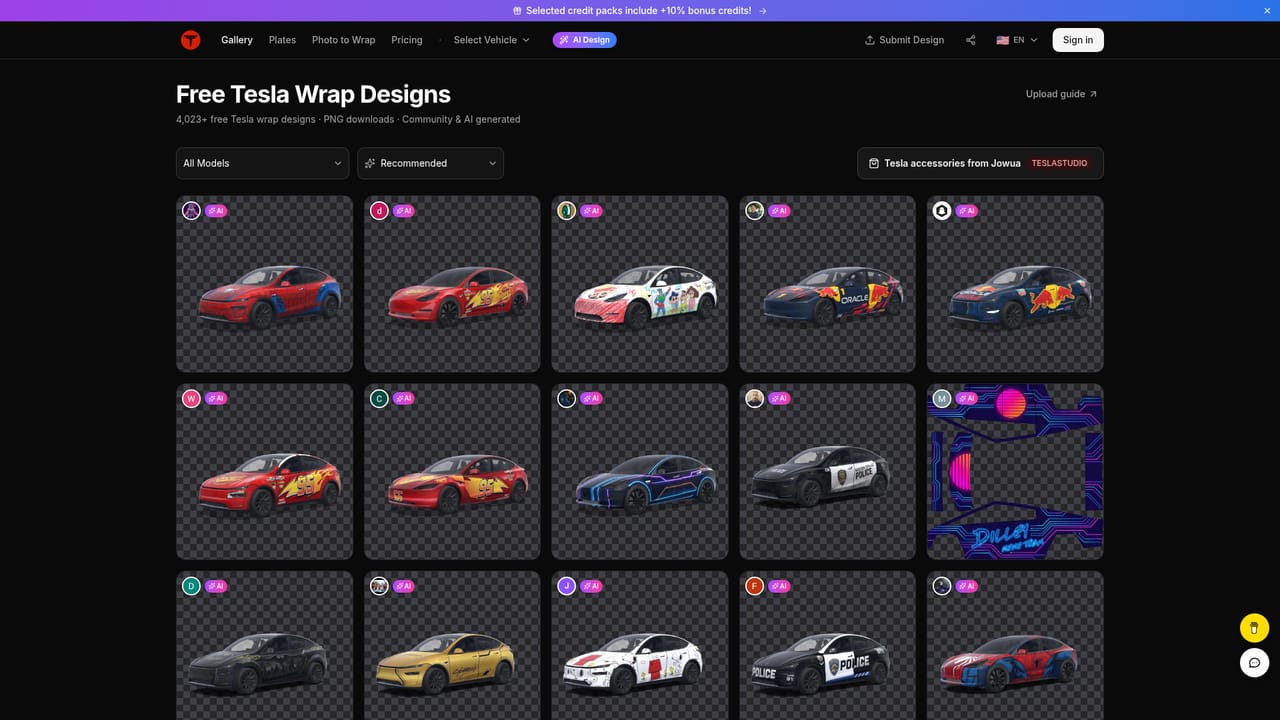This screenshot has height=720, width=1280.
Task: Open the neon blue outlined car design
Action: click(640, 471)
